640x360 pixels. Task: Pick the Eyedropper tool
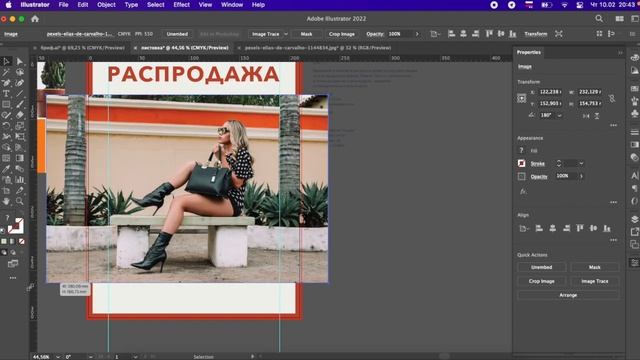coord(7,169)
